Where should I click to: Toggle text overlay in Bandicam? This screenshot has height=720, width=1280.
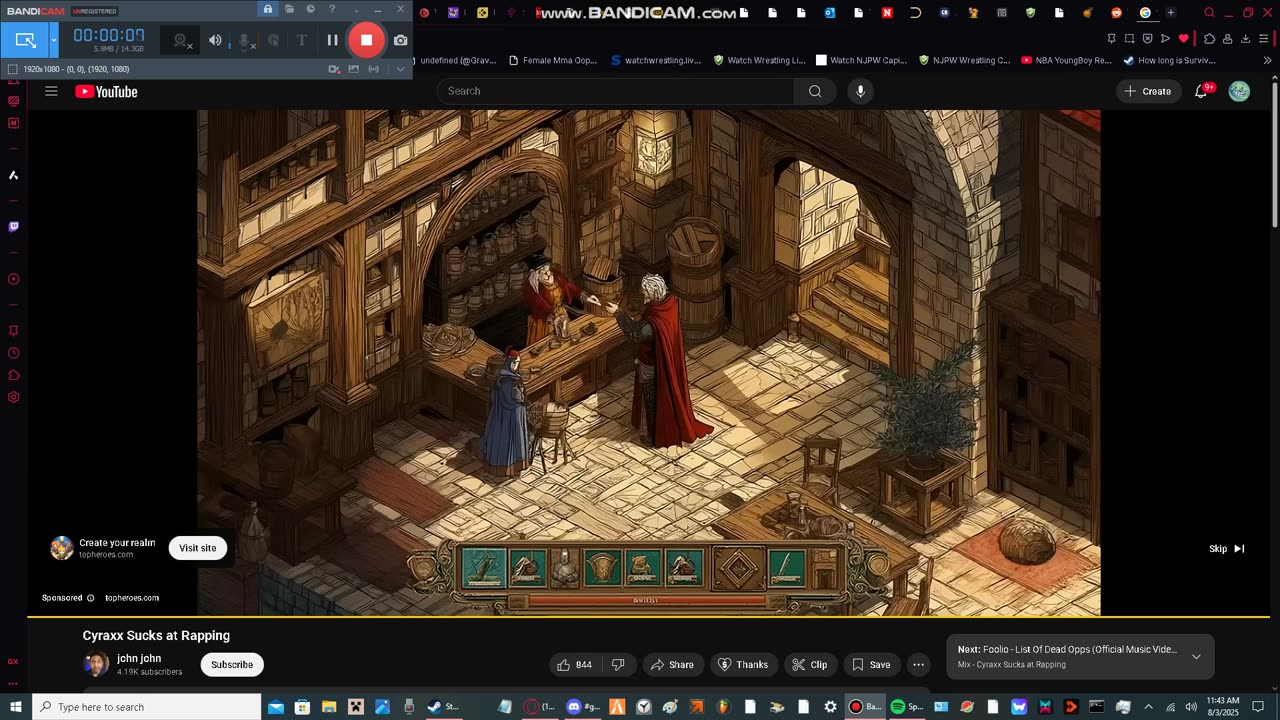(301, 41)
